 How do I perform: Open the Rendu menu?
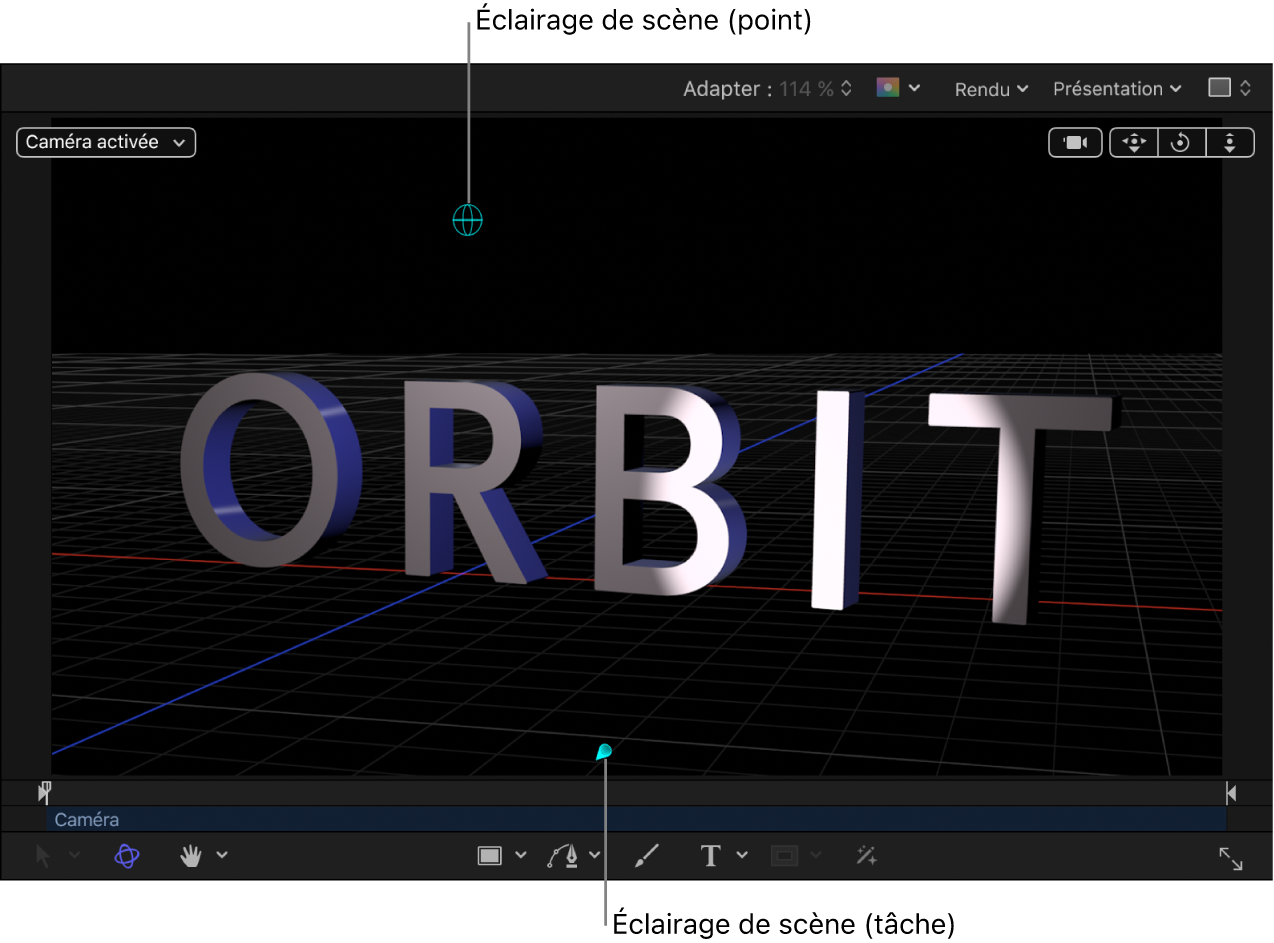coord(989,89)
